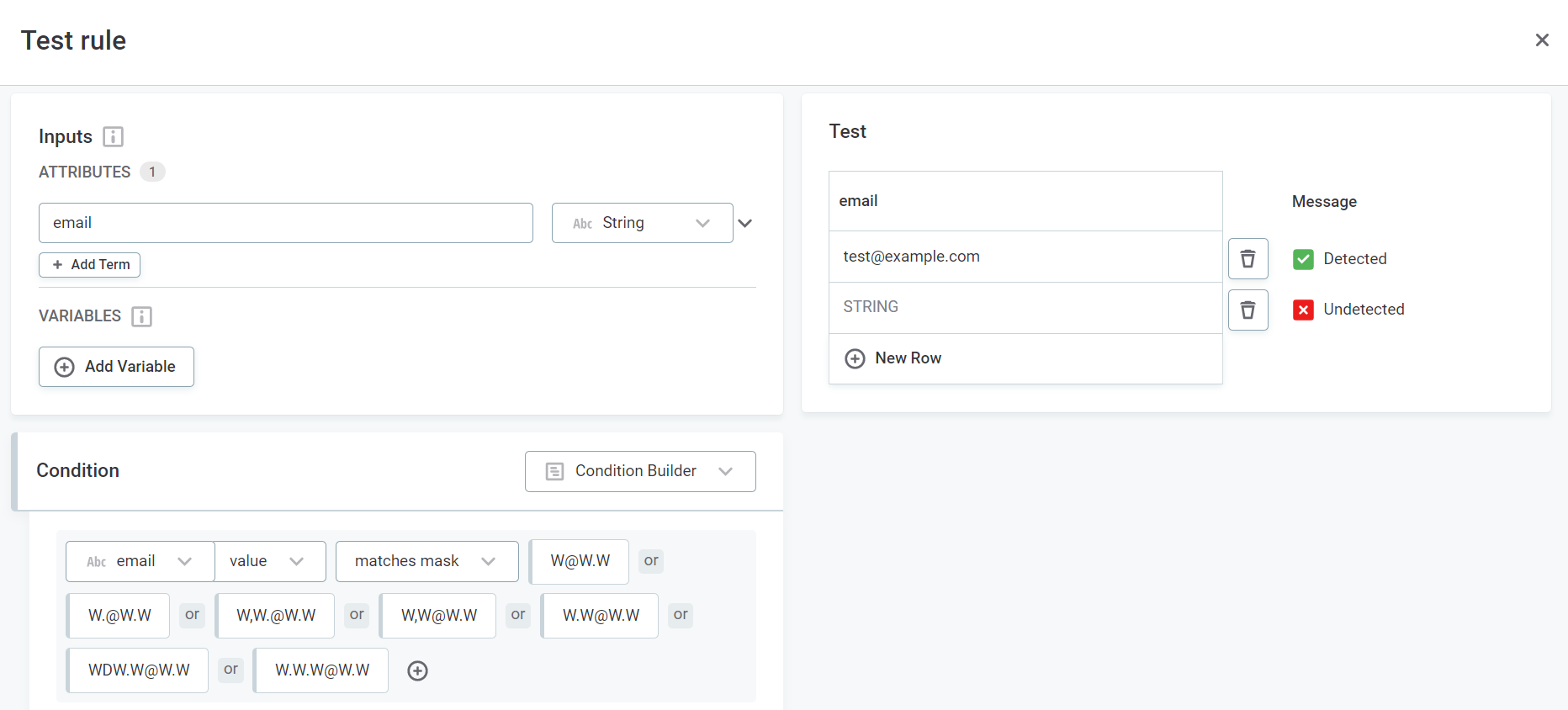This screenshot has width=1568, height=710.
Task: Click the email attribute name field
Action: pos(285,223)
